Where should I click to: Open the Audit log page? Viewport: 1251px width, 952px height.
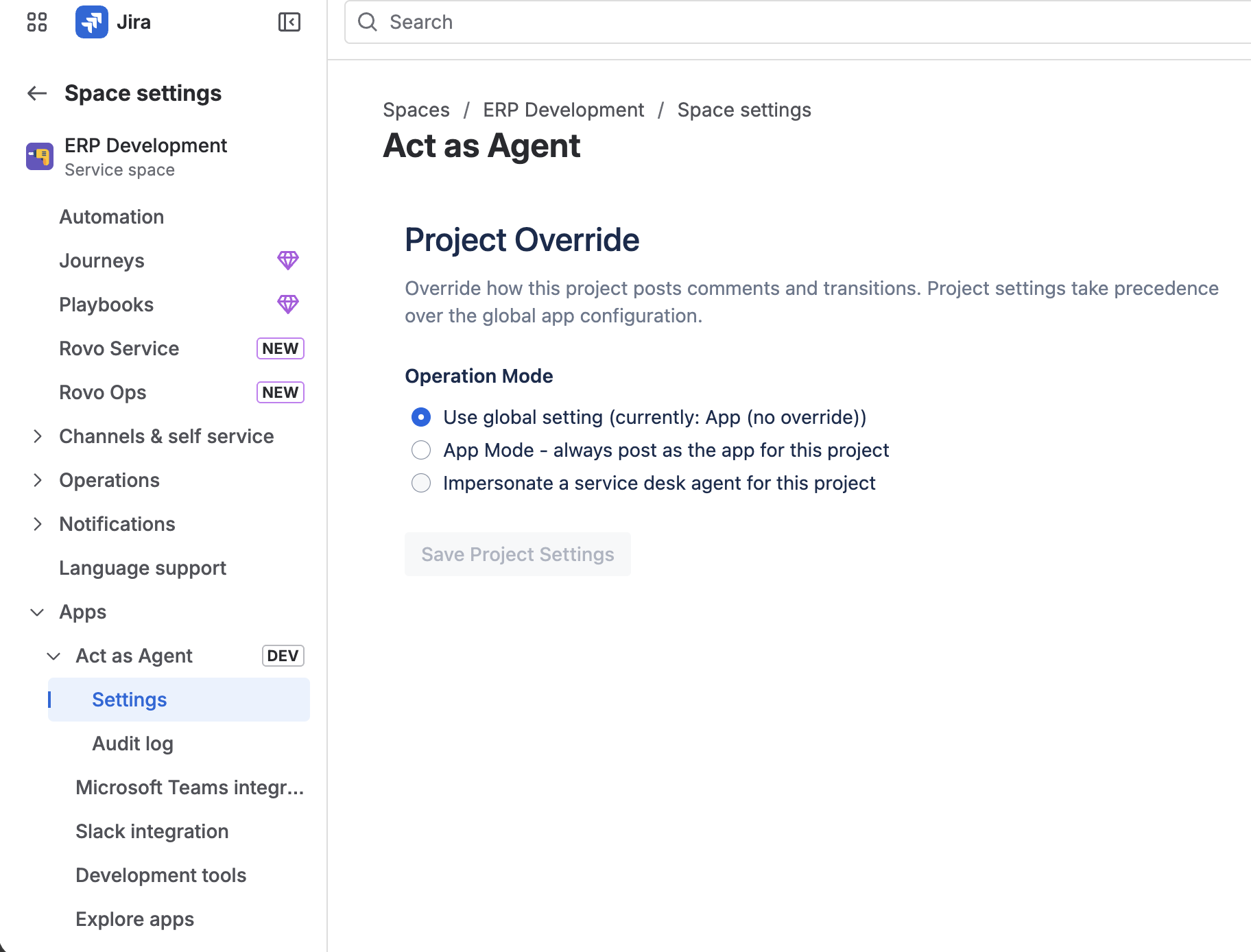pos(132,743)
